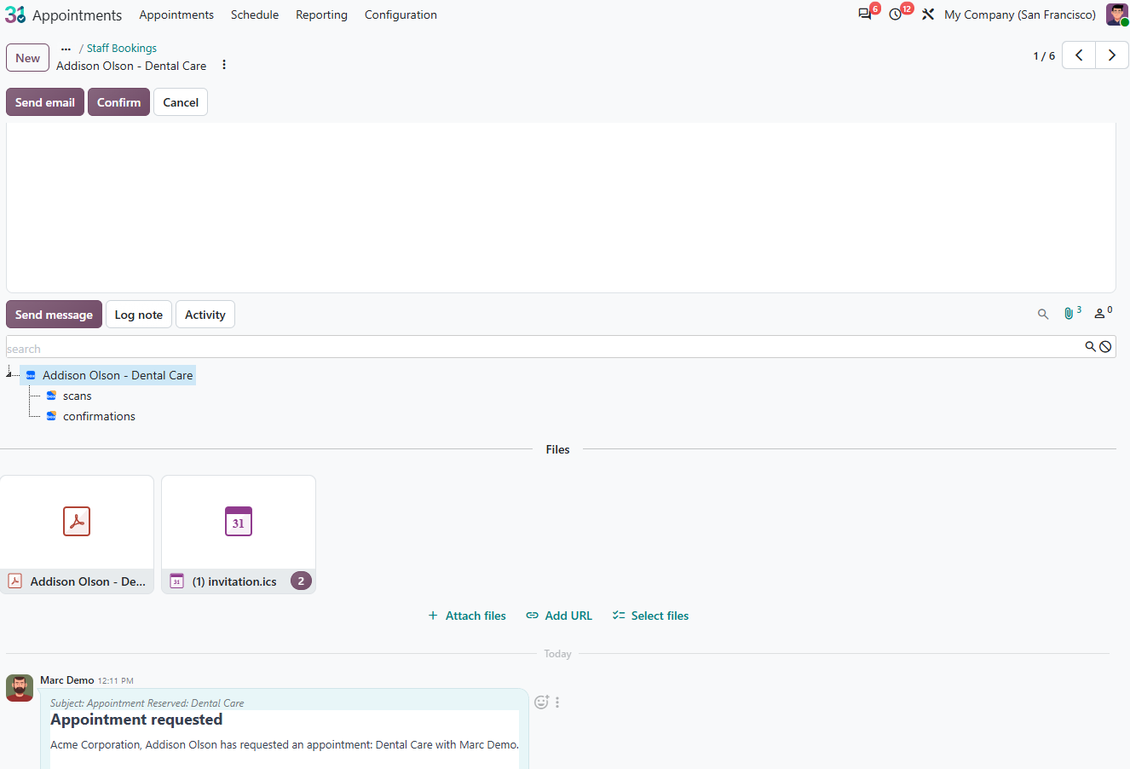This screenshot has height=769, width=1130.
Task: Click the Marc Demo author name
Action: pos(67,680)
